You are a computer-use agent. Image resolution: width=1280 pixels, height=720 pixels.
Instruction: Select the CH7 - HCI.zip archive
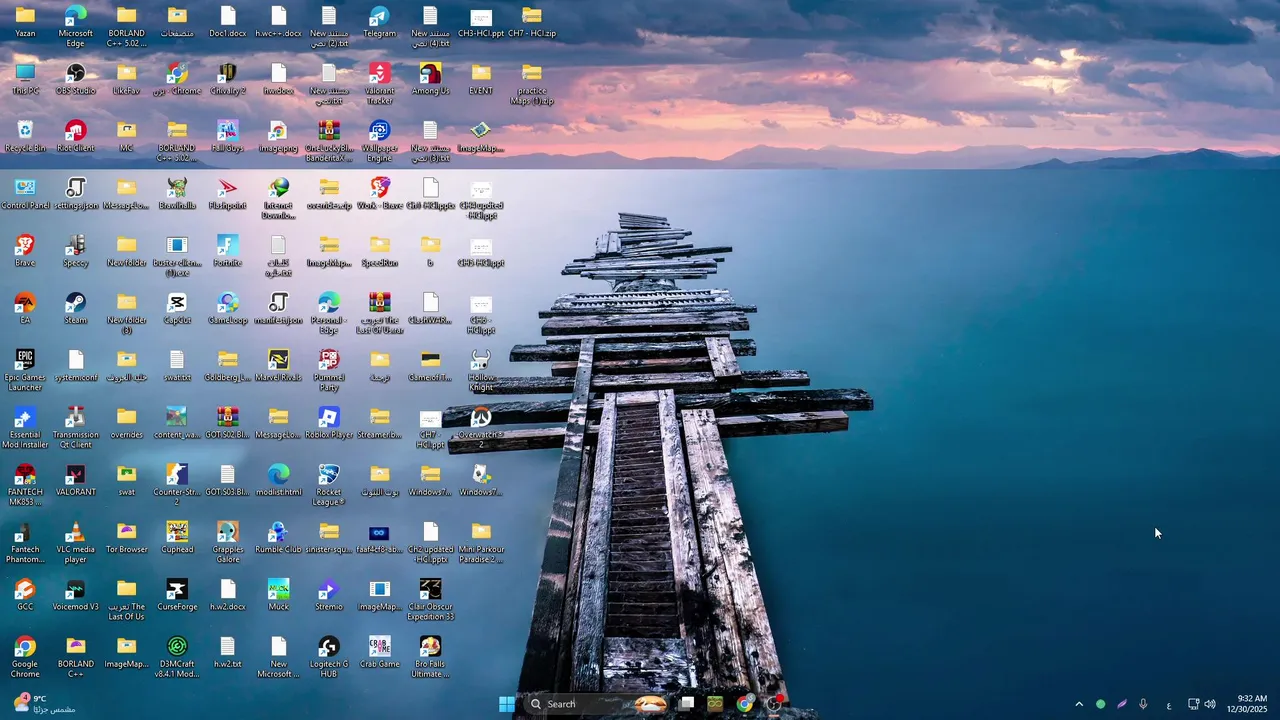click(532, 22)
